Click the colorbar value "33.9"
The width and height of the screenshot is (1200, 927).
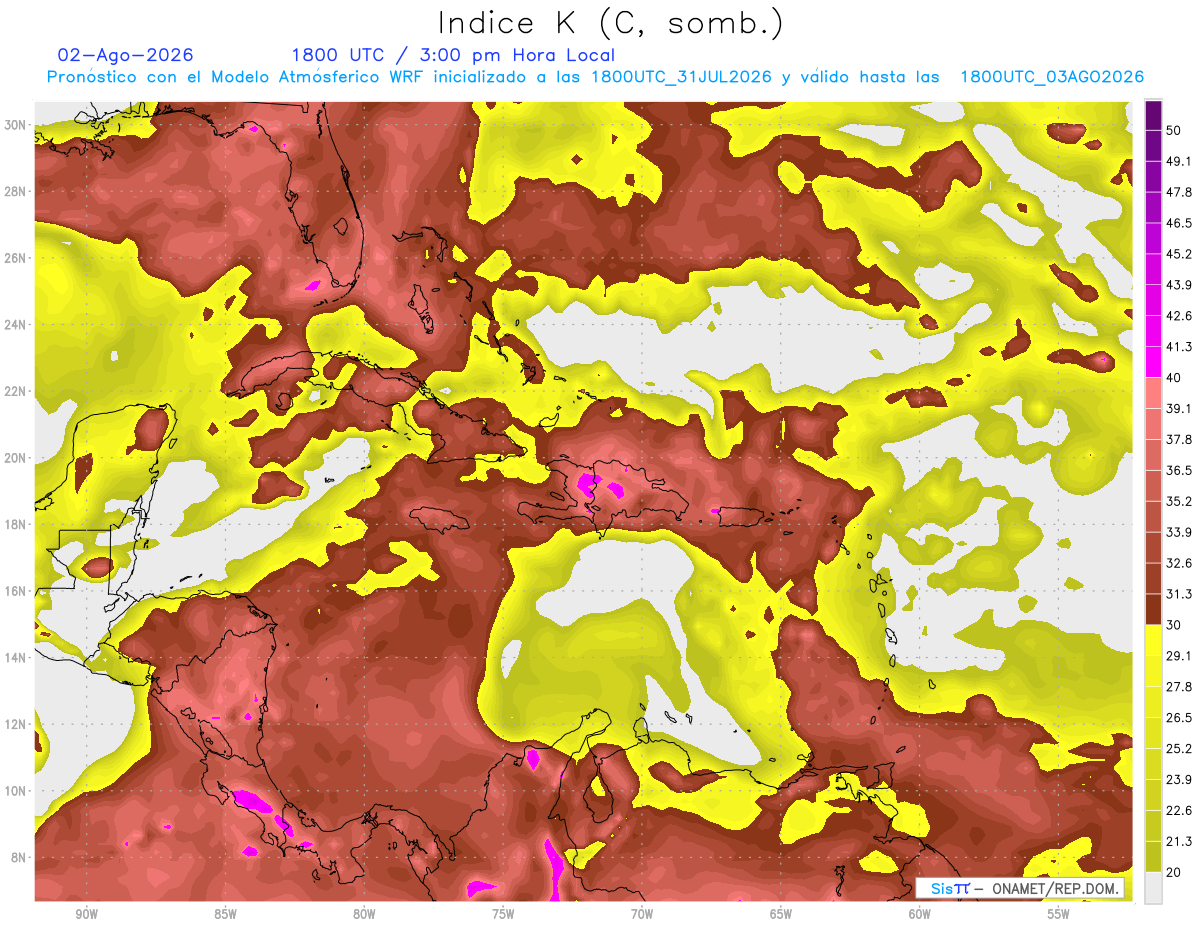[x=1180, y=532]
